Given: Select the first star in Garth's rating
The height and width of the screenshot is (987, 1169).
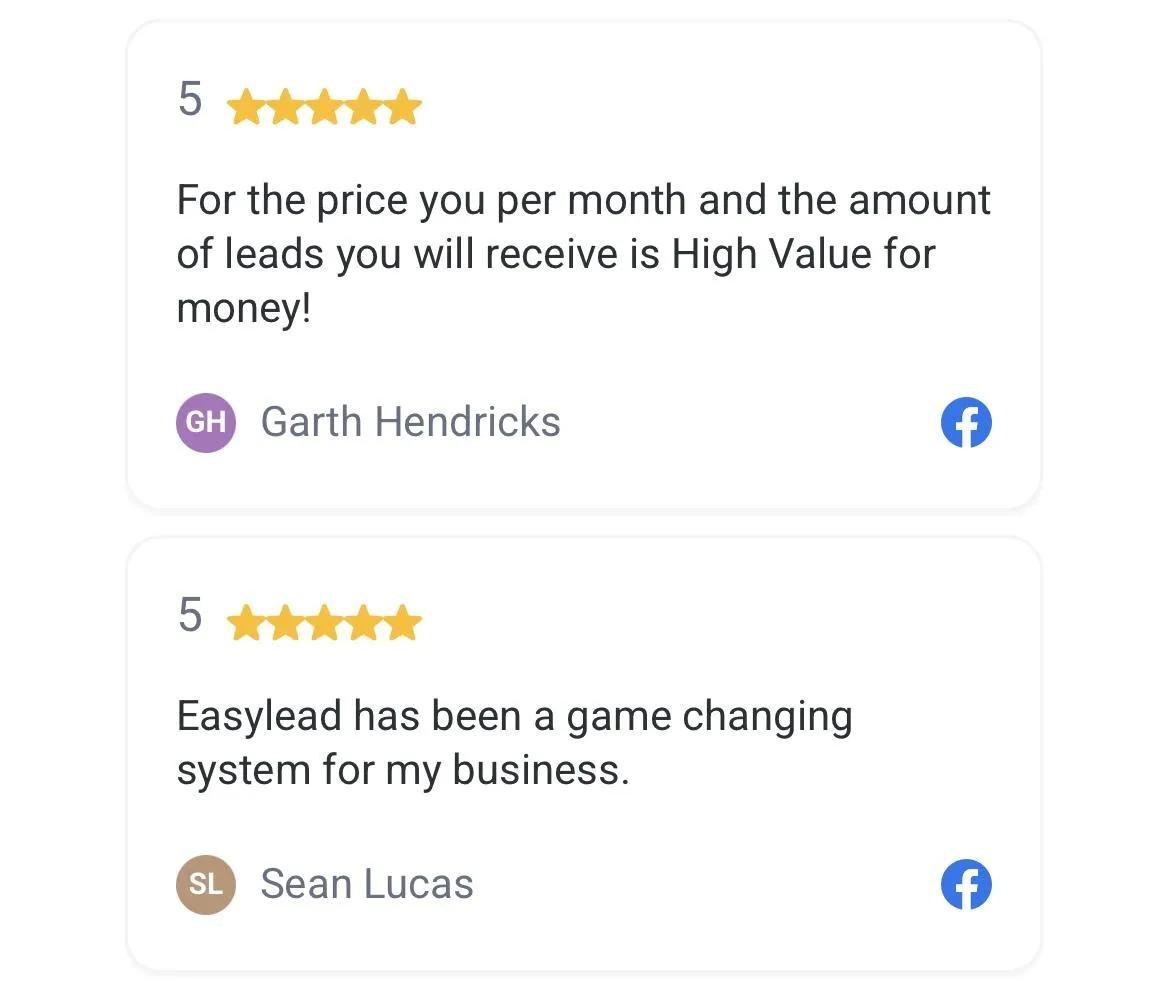Looking at the screenshot, I should [x=246, y=107].
